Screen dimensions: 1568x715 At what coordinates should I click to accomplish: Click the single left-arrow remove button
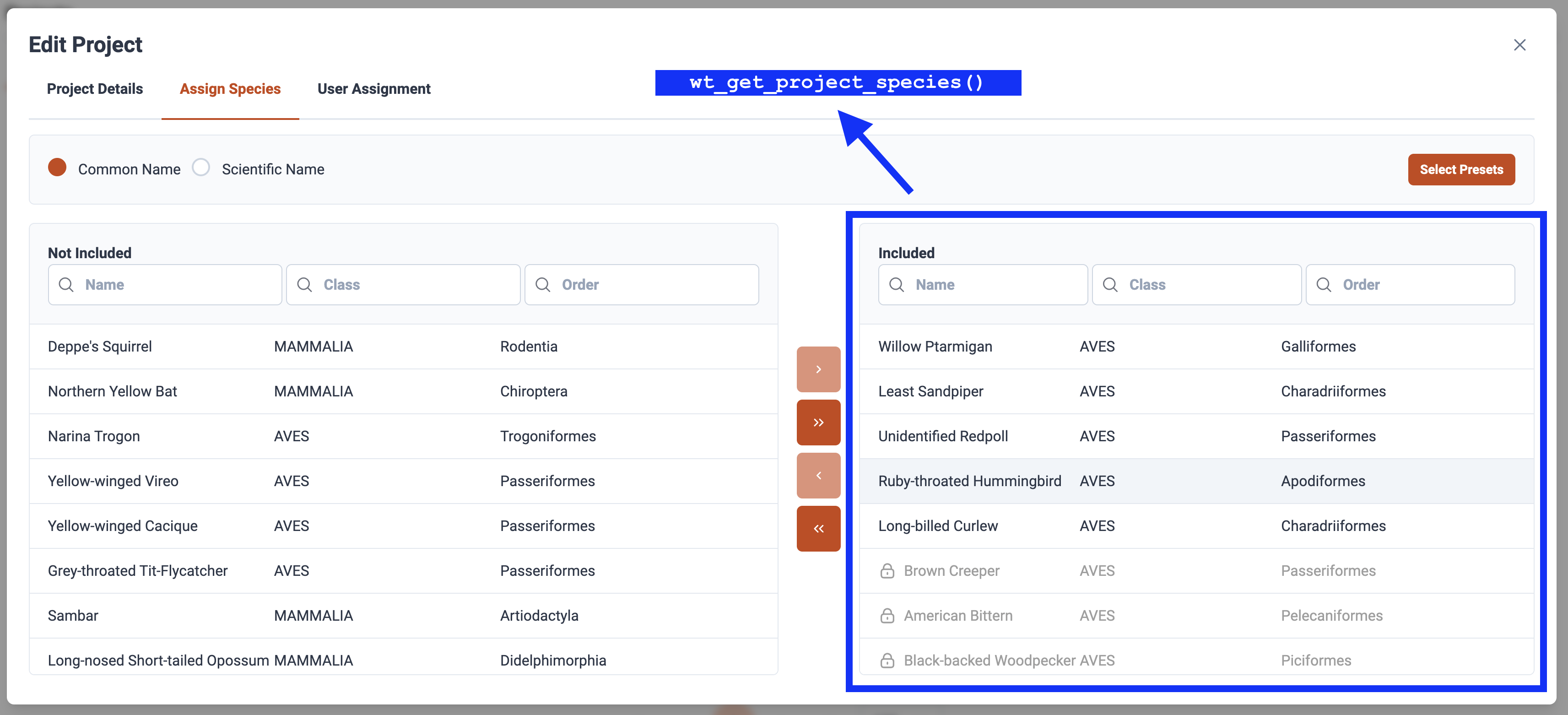click(x=818, y=475)
